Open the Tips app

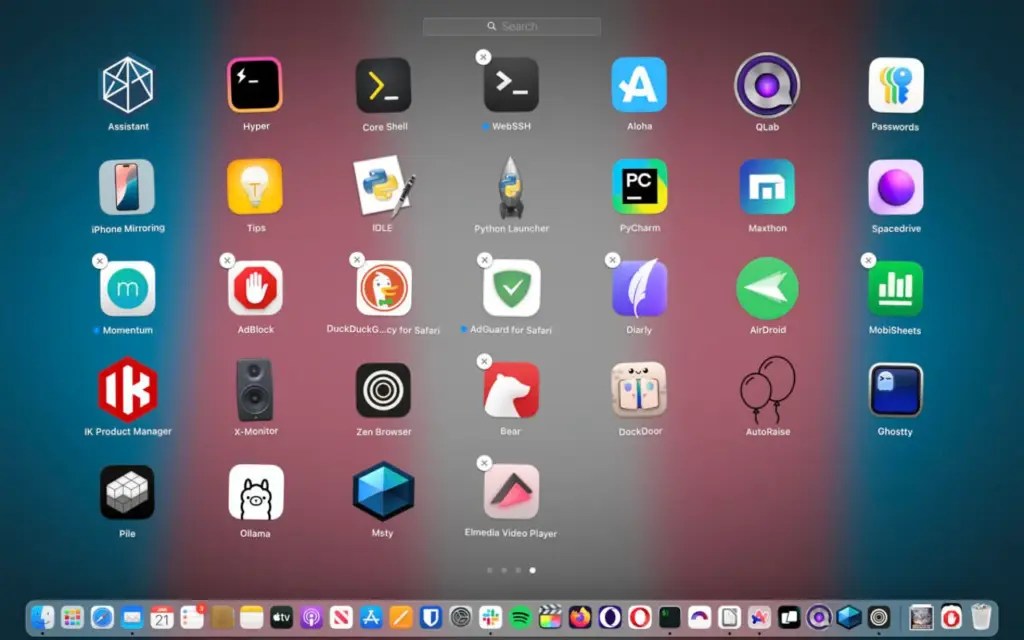tap(255, 187)
